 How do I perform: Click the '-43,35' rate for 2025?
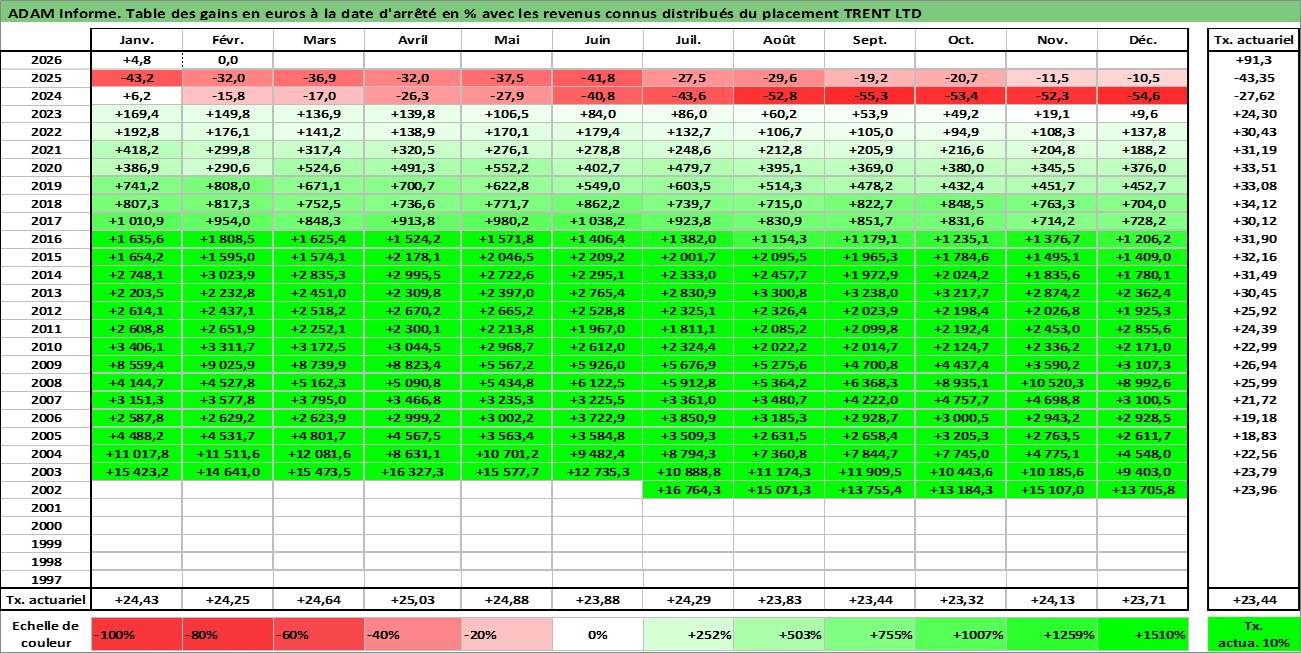point(1254,78)
